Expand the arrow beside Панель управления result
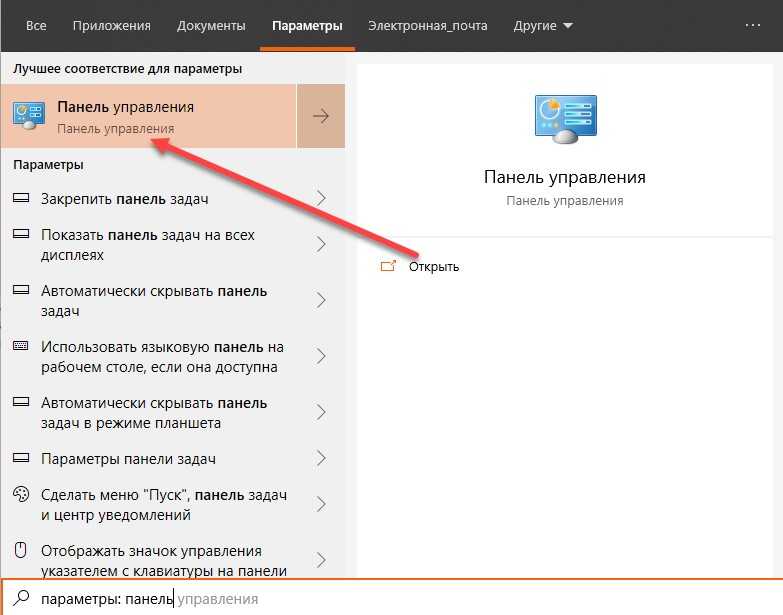The image size is (783, 615). 321,116
